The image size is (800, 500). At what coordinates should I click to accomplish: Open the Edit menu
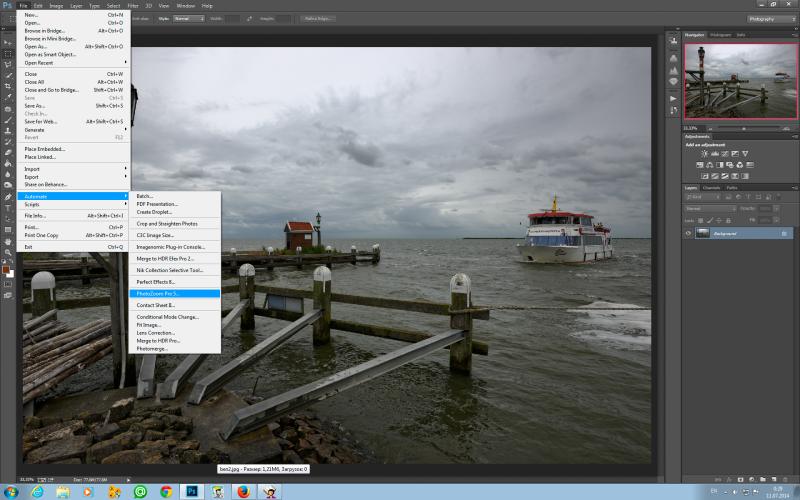(38, 6)
